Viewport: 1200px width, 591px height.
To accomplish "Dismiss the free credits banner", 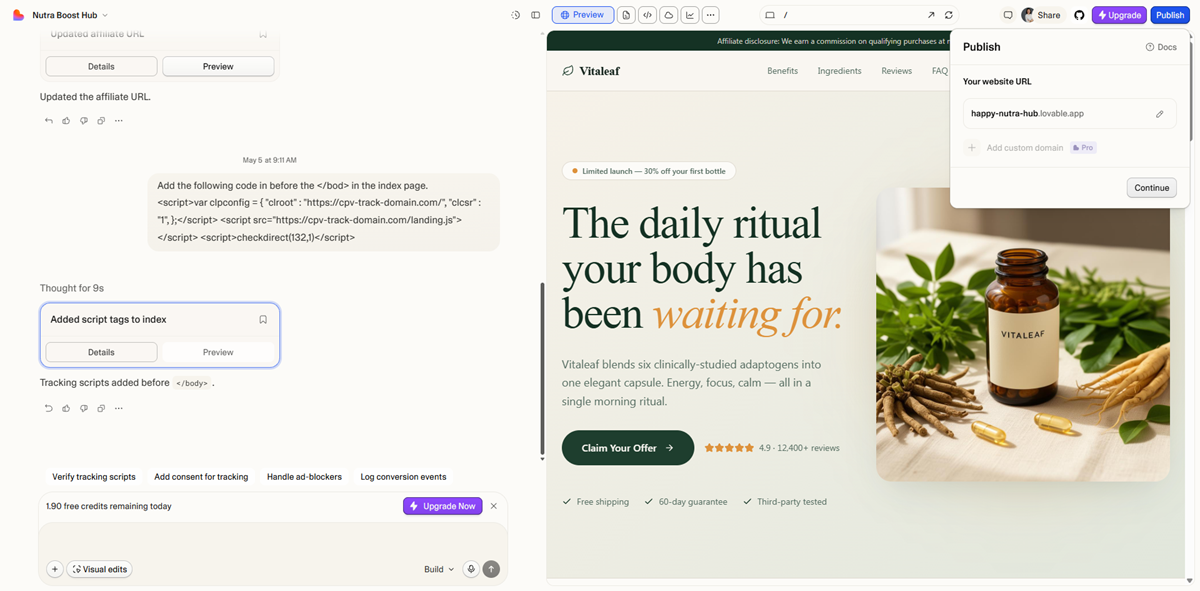I will [x=494, y=506].
